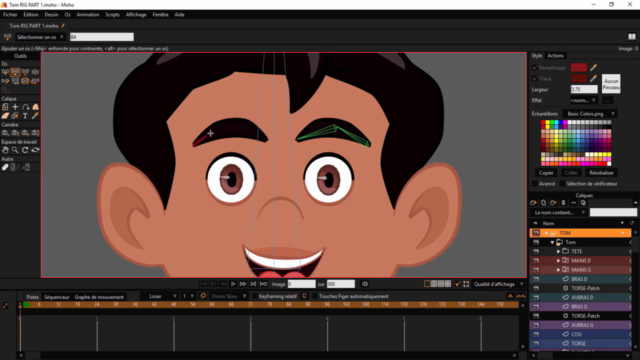
Task: Switch to Séquenceur timeline tab
Action: click(56, 297)
